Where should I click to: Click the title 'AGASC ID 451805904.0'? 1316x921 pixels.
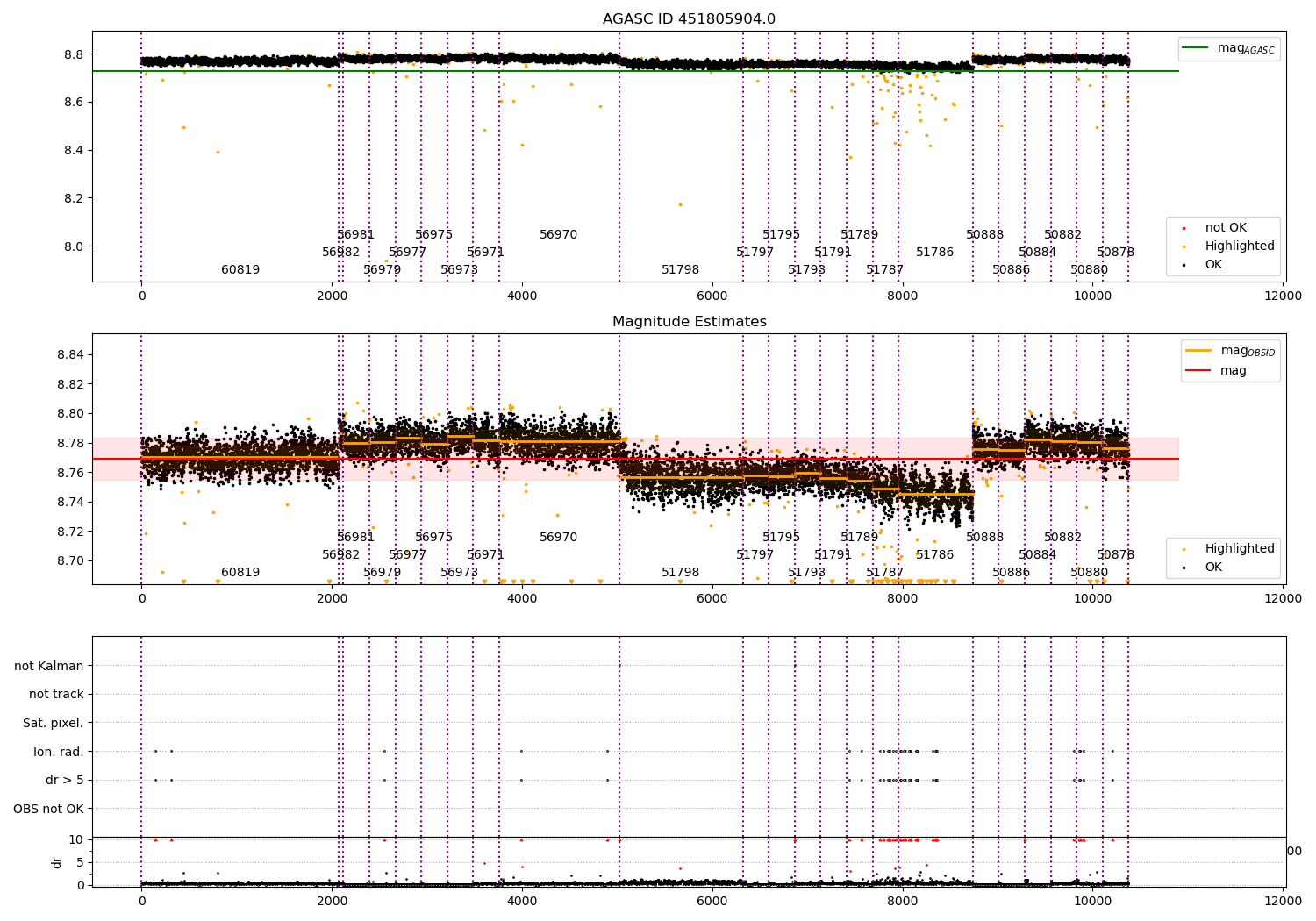(x=689, y=19)
